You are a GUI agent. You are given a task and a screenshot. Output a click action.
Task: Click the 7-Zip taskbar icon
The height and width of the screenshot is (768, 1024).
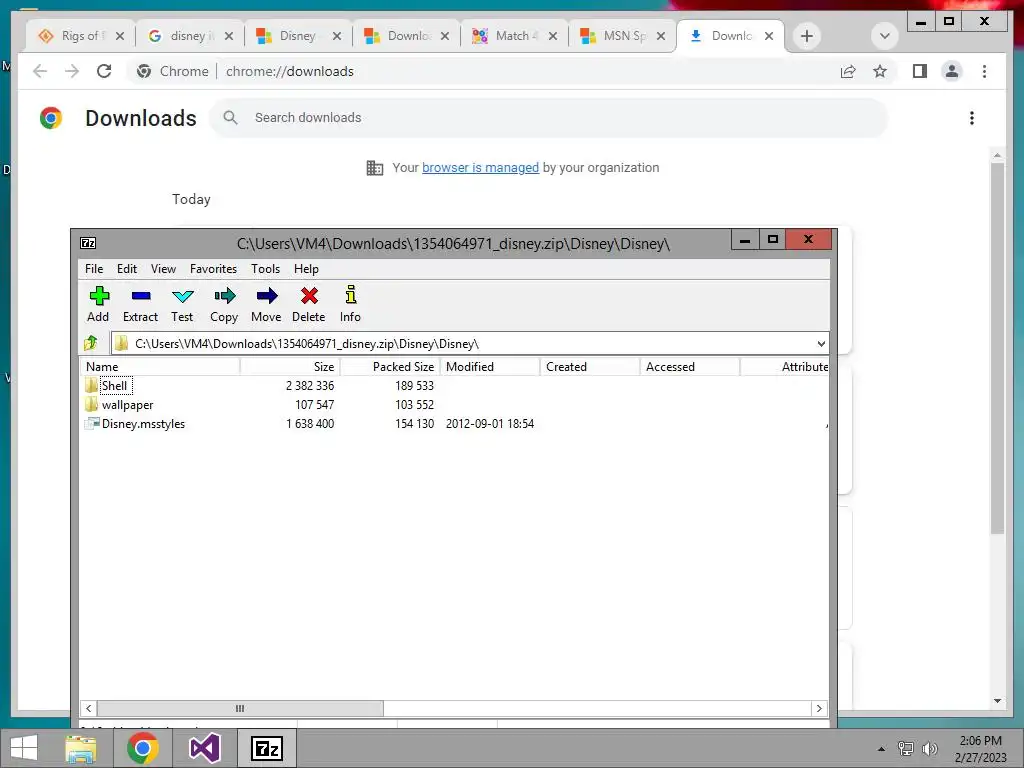pos(266,748)
